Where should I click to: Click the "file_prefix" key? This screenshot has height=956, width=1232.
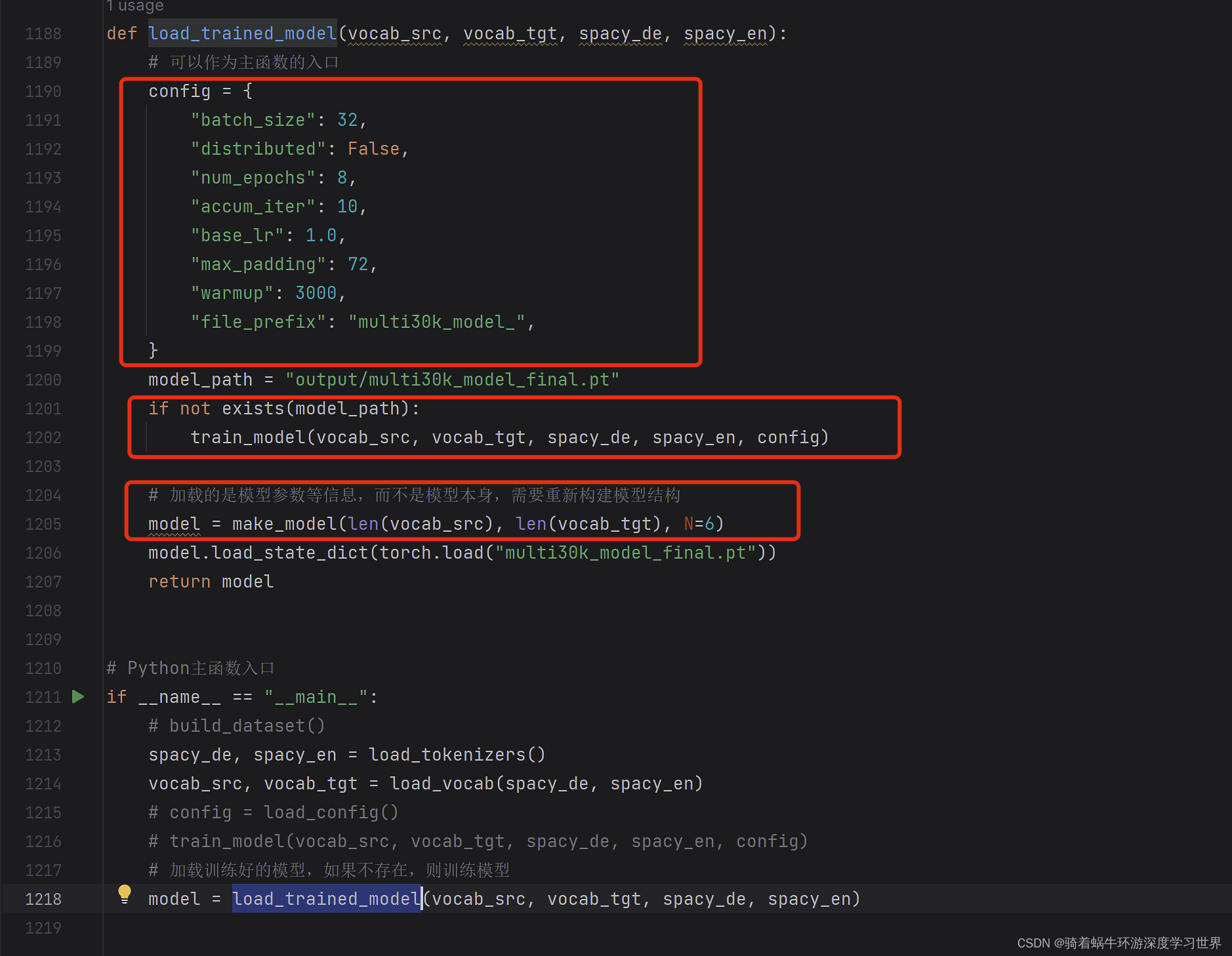coord(258,322)
